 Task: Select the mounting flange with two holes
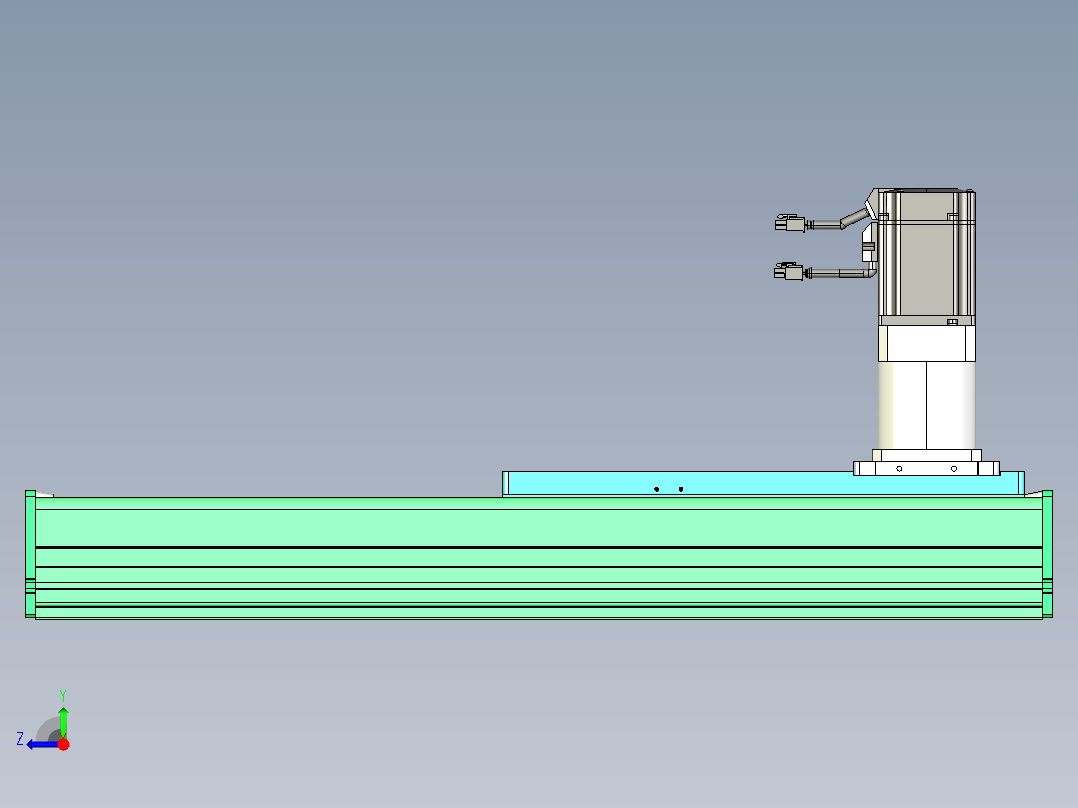(x=926, y=468)
